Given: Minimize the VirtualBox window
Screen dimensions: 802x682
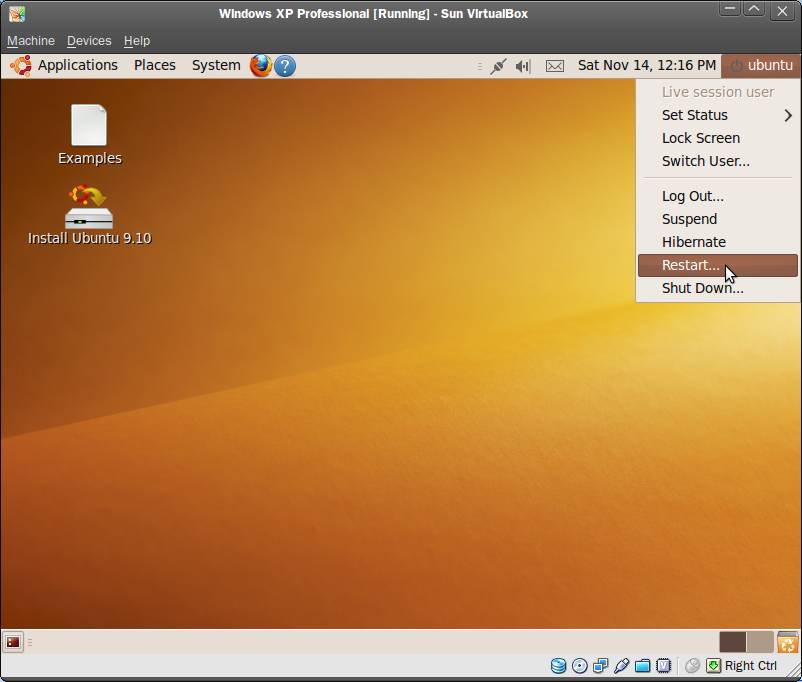Looking at the screenshot, I should click(x=729, y=9).
